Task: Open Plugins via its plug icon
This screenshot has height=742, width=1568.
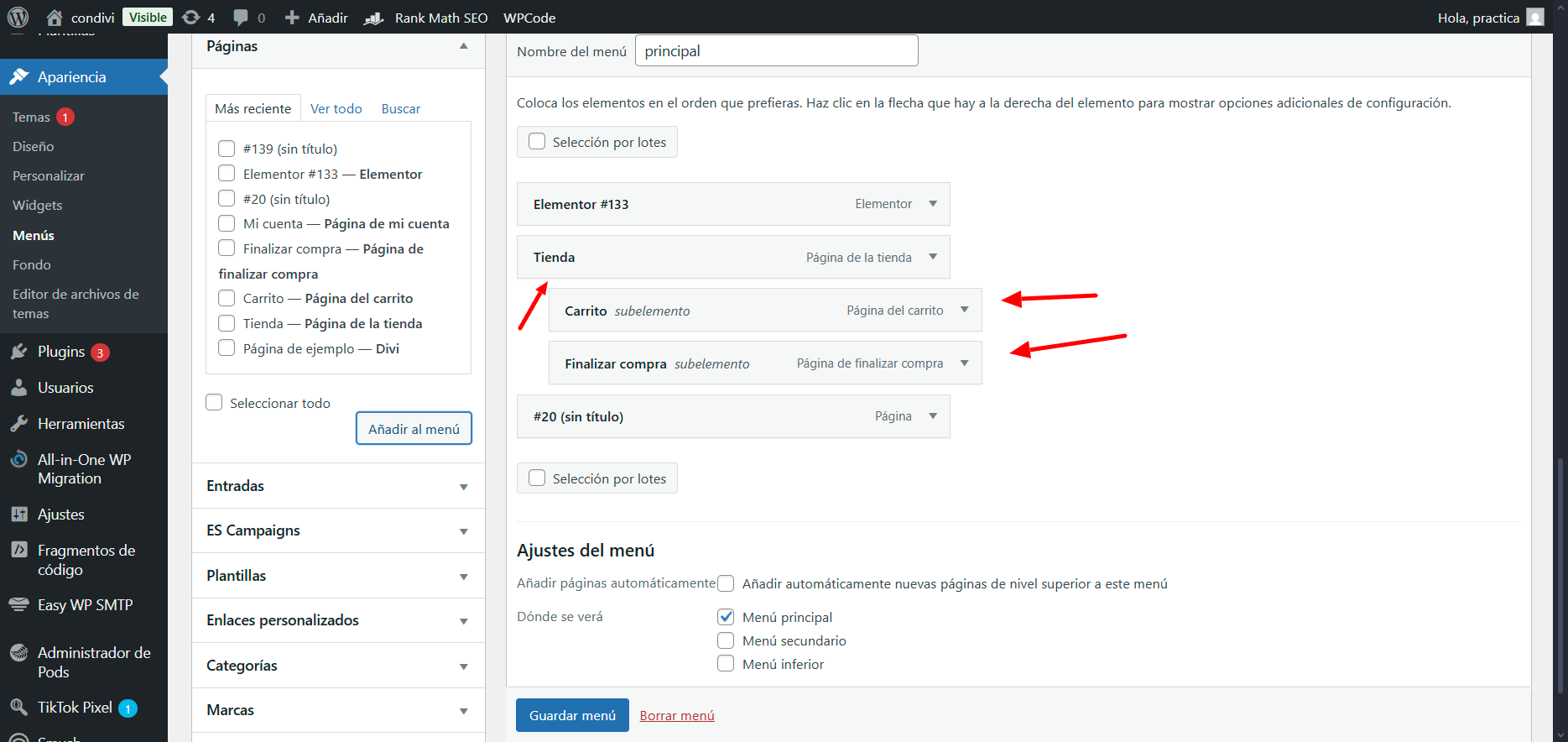Action: (19, 352)
